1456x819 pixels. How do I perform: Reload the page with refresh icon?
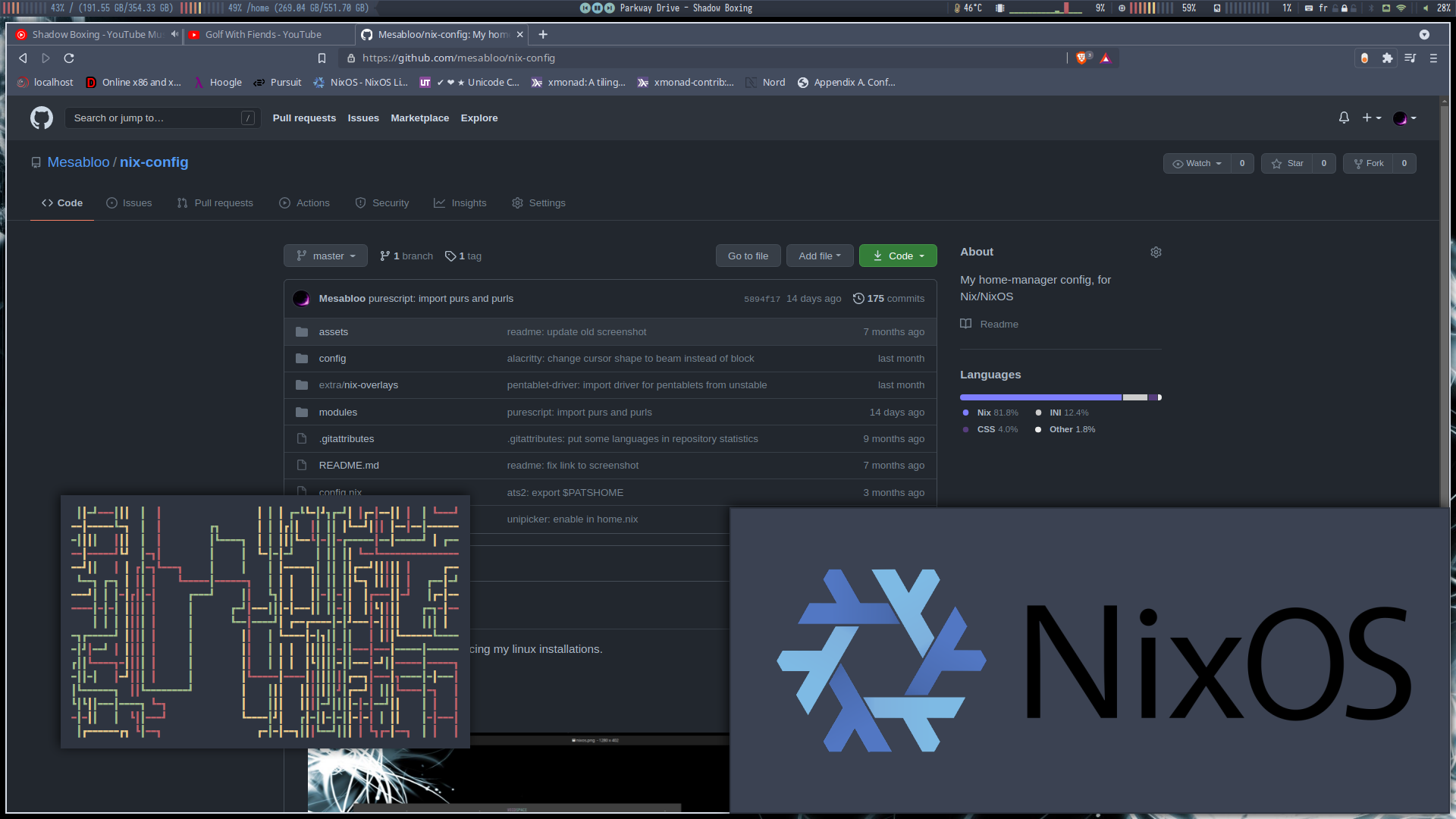(69, 58)
